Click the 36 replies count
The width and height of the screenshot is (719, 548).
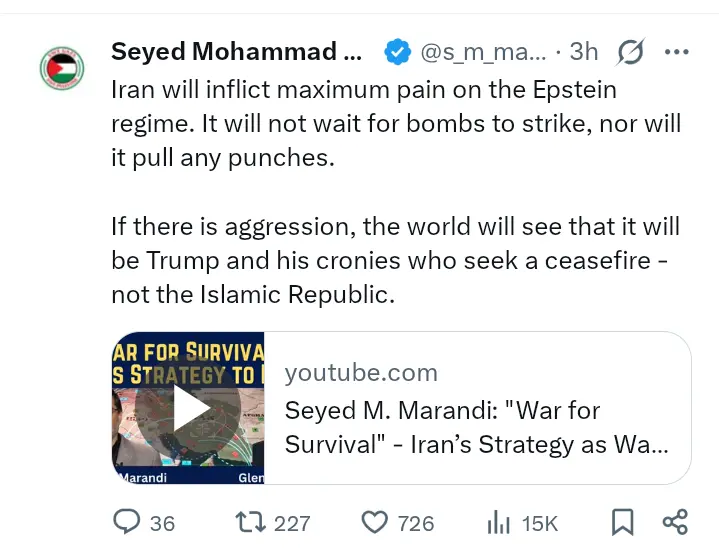[162, 523]
